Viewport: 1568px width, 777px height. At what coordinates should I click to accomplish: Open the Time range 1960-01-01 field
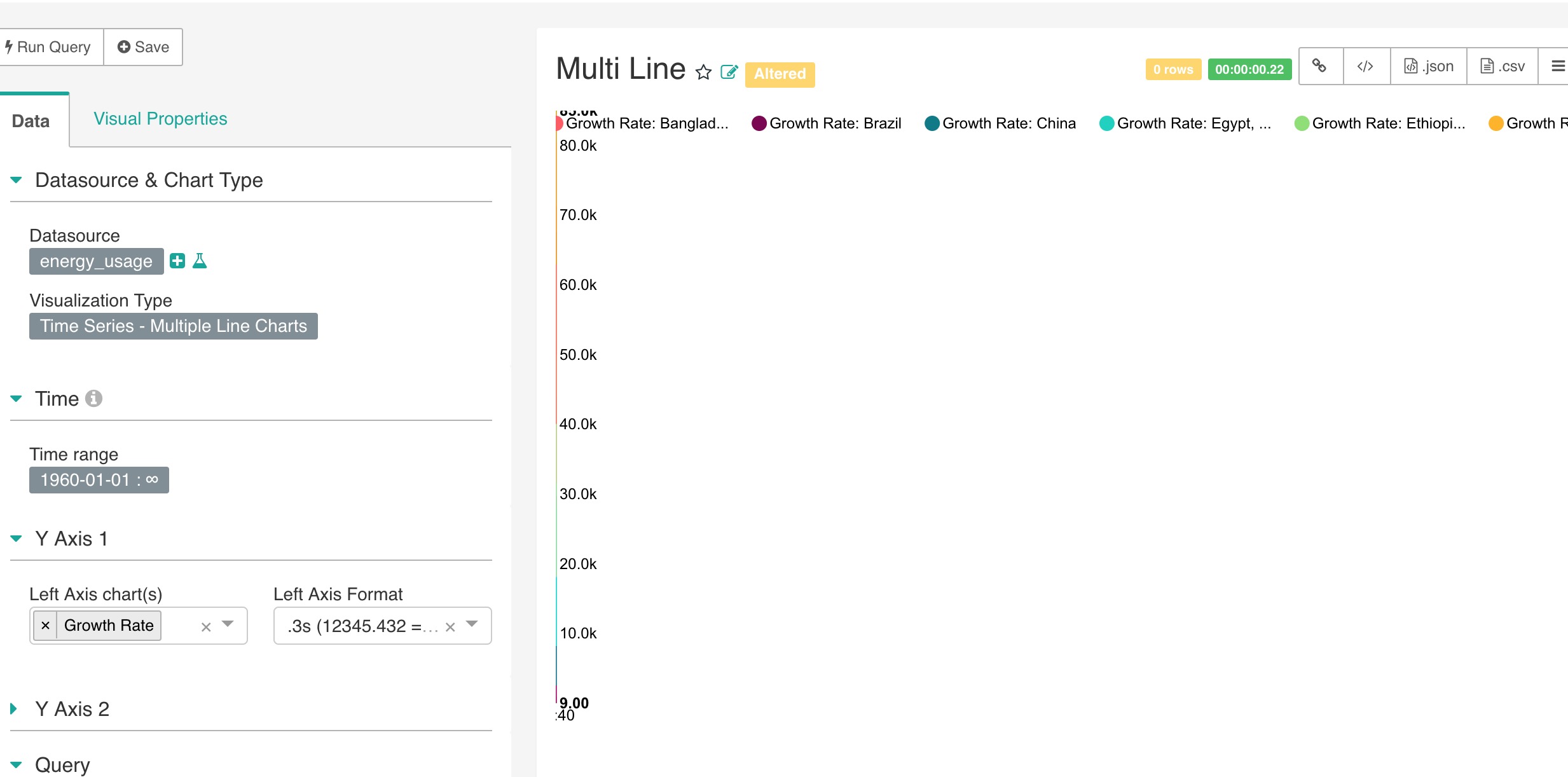coord(98,479)
